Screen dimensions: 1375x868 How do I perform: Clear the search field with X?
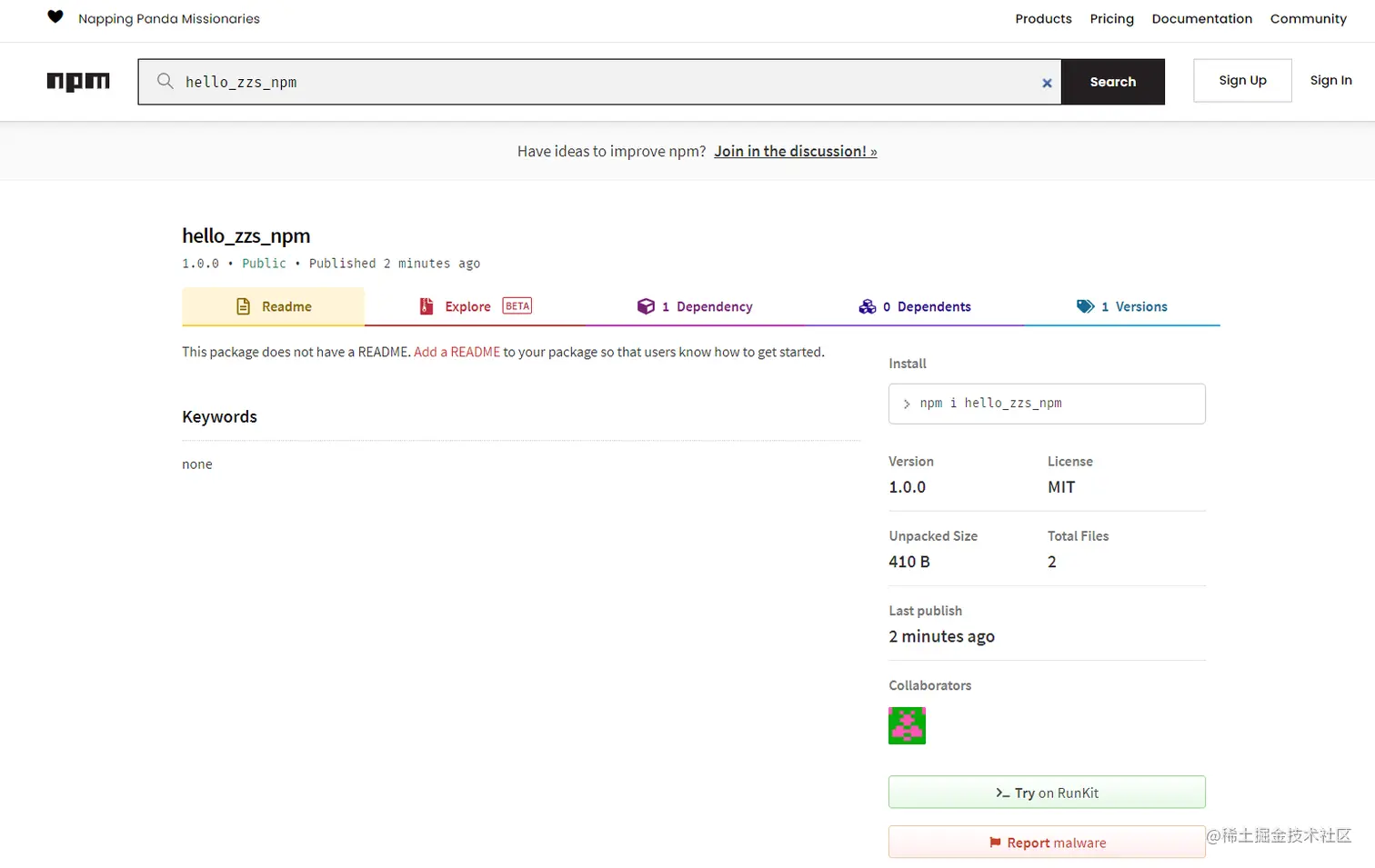(x=1047, y=83)
